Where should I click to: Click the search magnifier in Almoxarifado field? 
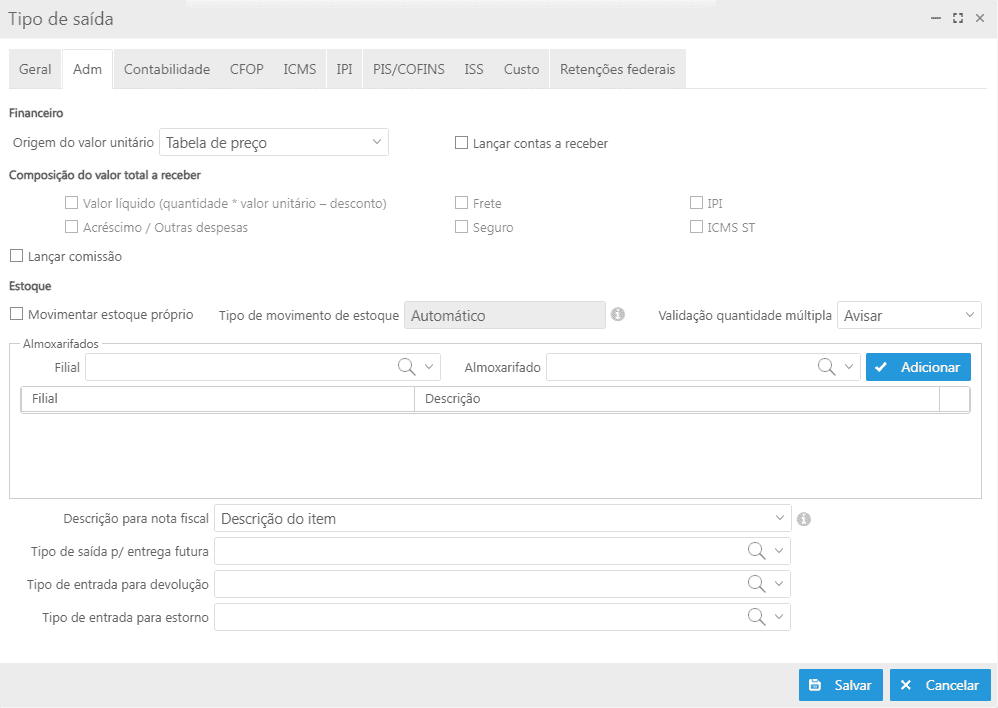coord(826,367)
